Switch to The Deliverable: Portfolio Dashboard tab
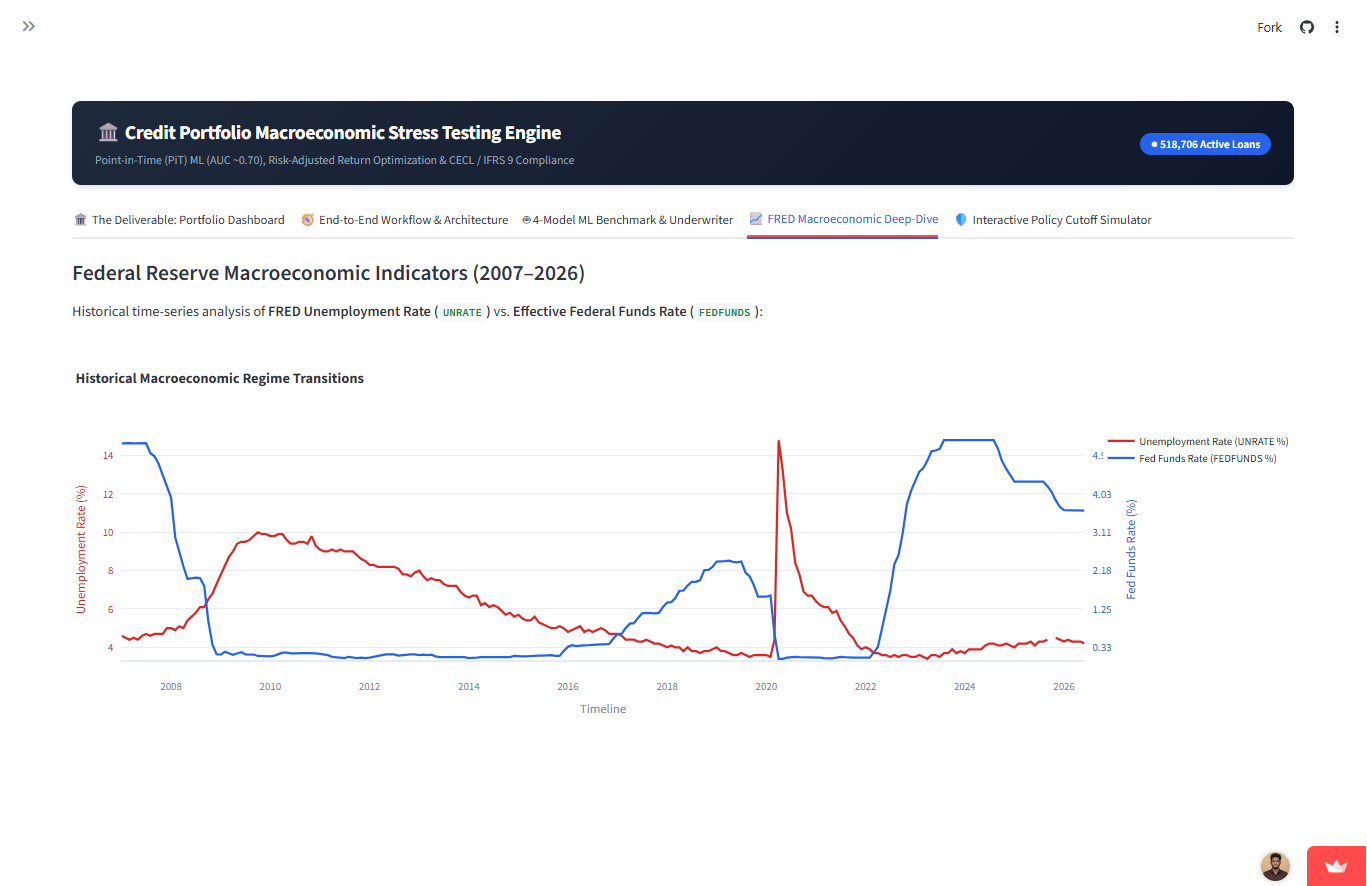Image resolution: width=1367 pixels, height=886 pixels. click(x=179, y=220)
